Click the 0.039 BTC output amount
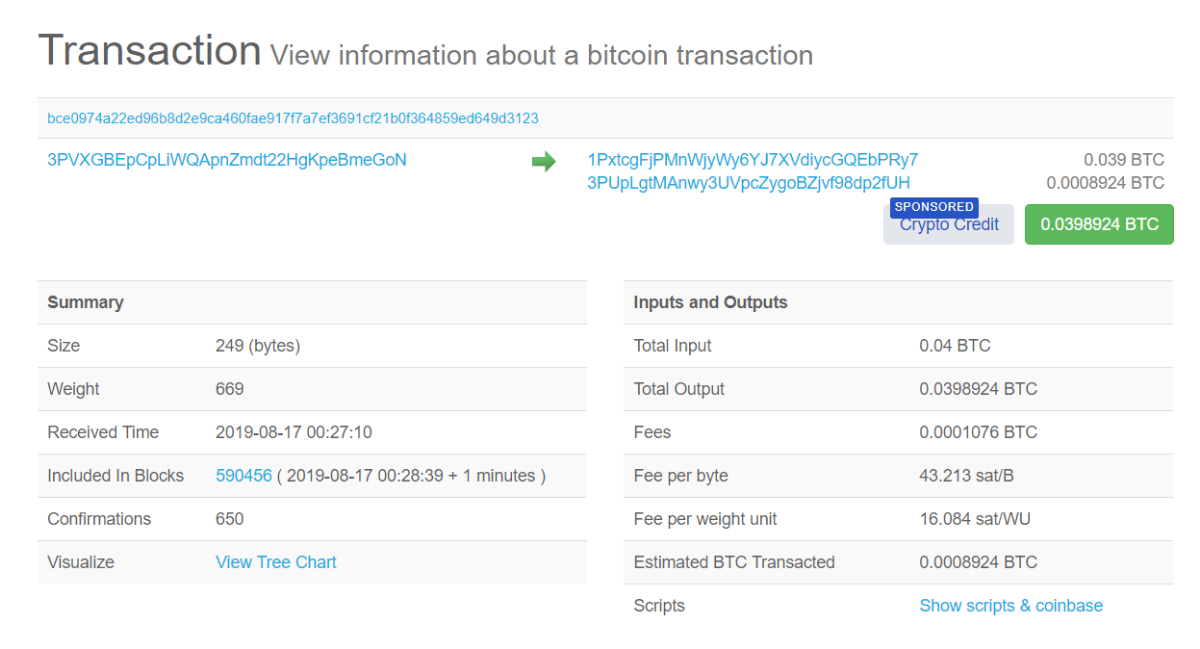 1124,160
